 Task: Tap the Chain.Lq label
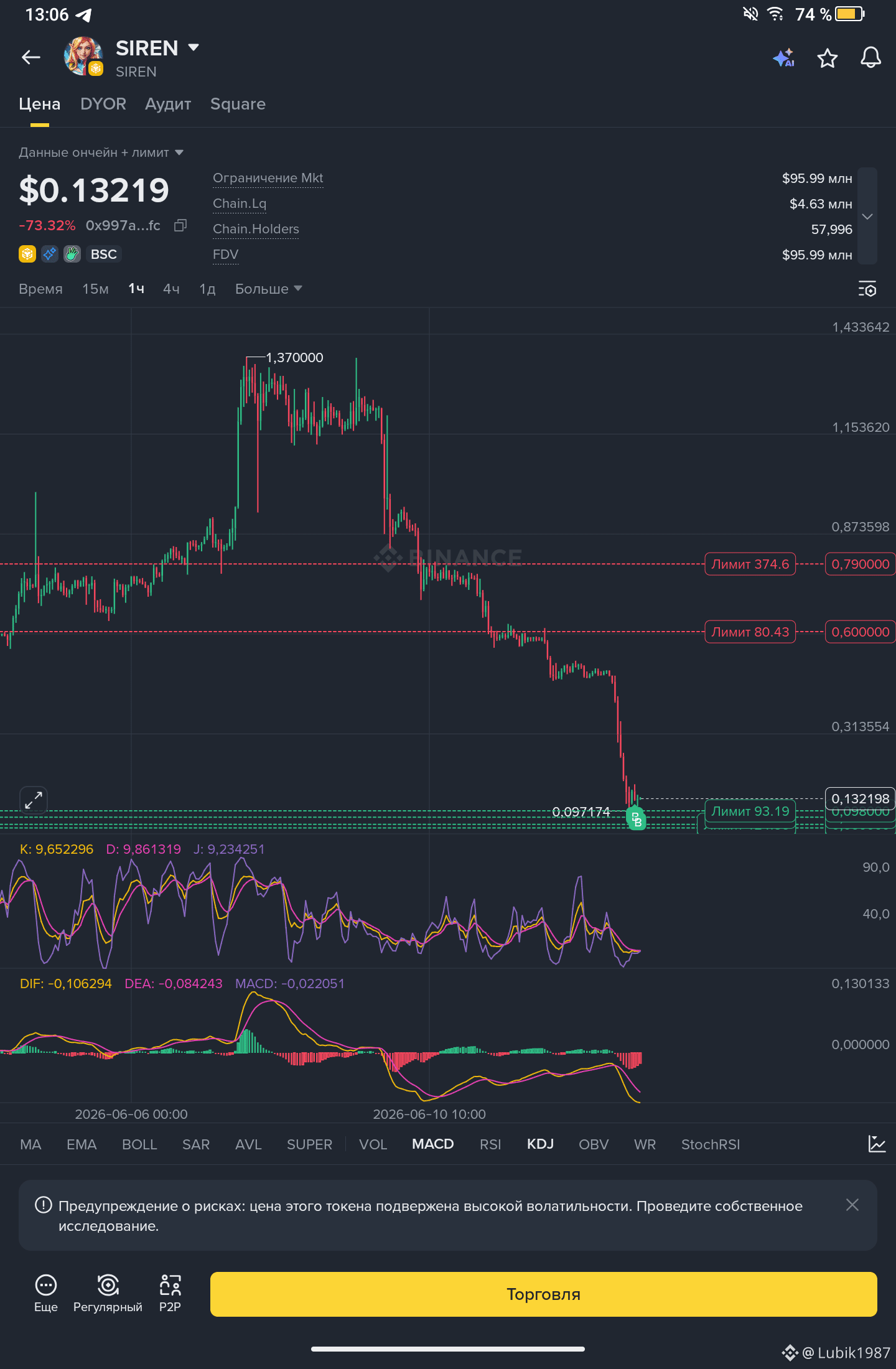tap(240, 203)
